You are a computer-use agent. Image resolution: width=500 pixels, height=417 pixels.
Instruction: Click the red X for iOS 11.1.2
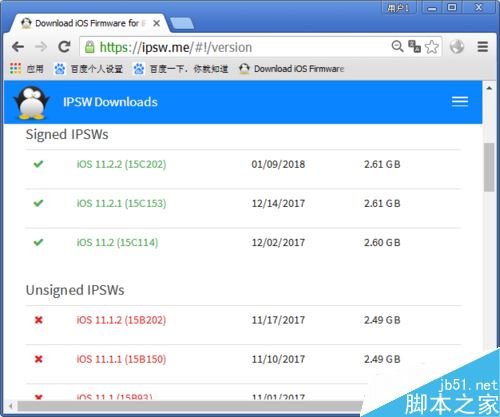[x=39, y=320]
